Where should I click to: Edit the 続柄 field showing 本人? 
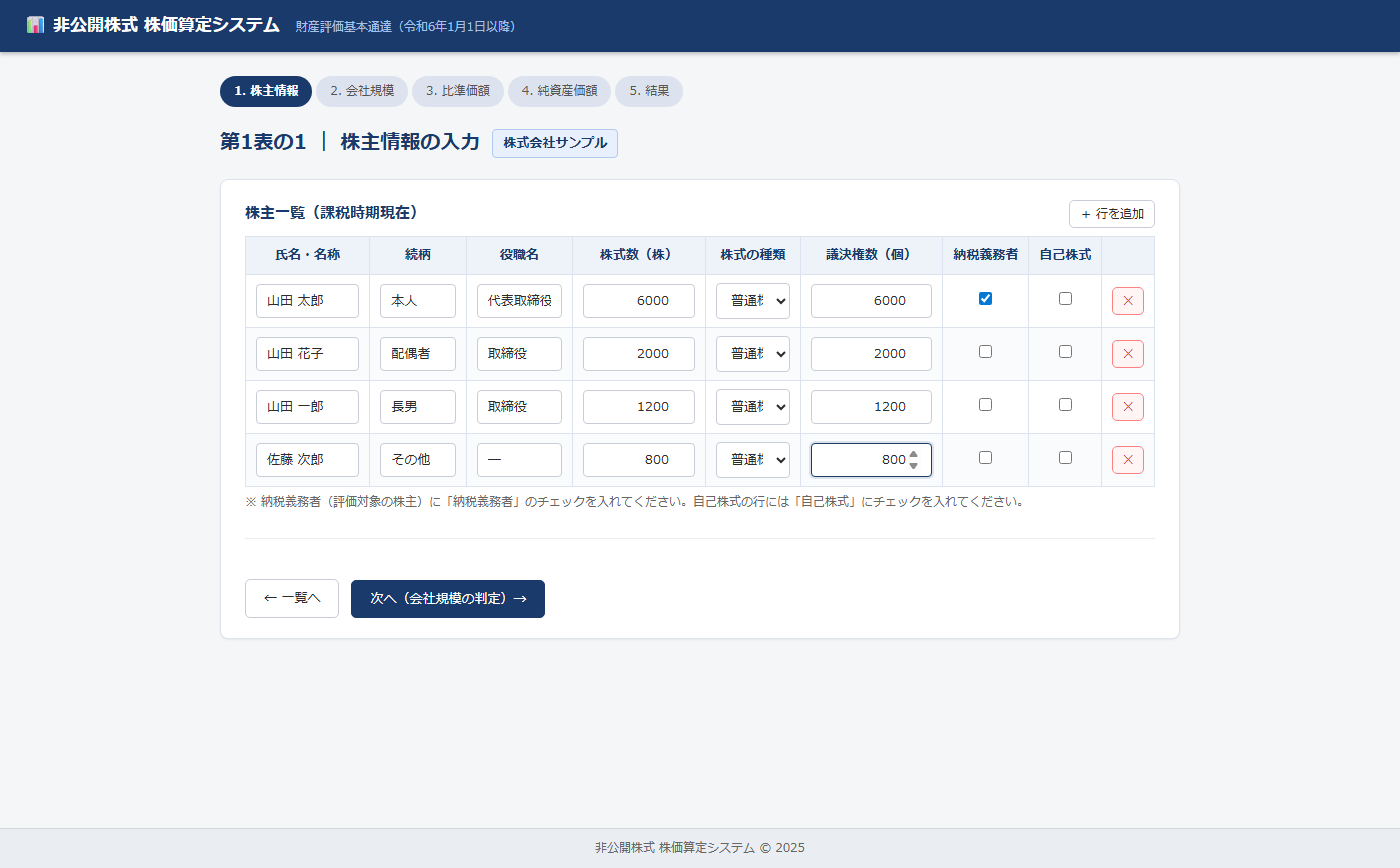[x=418, y=301]
